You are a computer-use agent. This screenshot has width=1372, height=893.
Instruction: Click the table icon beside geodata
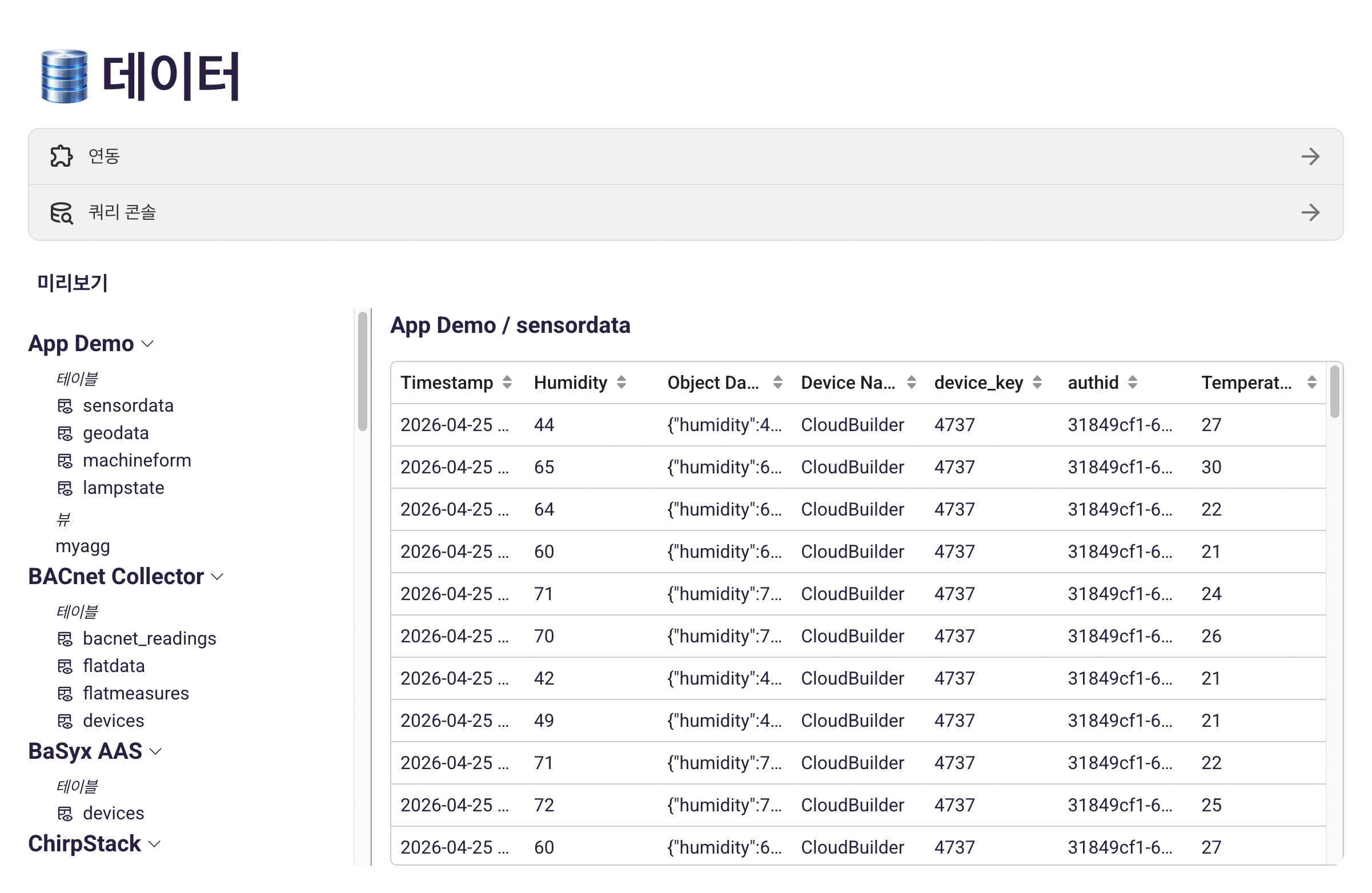coord(65,433)
